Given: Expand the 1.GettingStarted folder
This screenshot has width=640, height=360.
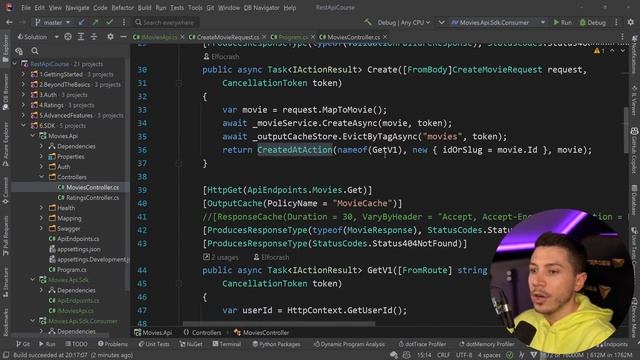Looking at the screenshot, I should pyautogui.click(x=23, y=74).
